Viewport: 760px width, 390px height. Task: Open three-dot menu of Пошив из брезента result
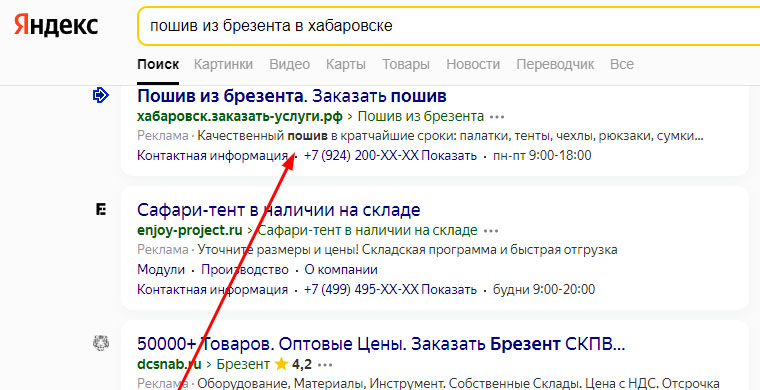coord(497,117)
